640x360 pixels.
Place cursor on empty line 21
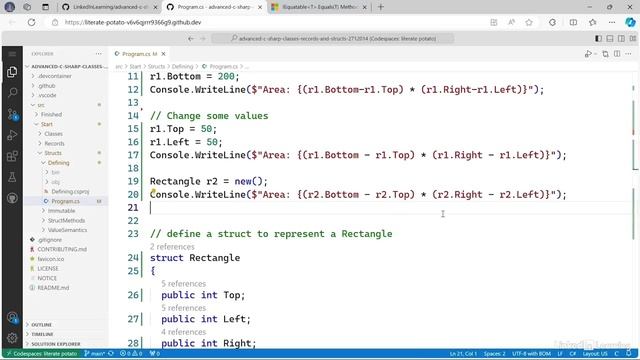pyautogui.click(x=388, y=208)
